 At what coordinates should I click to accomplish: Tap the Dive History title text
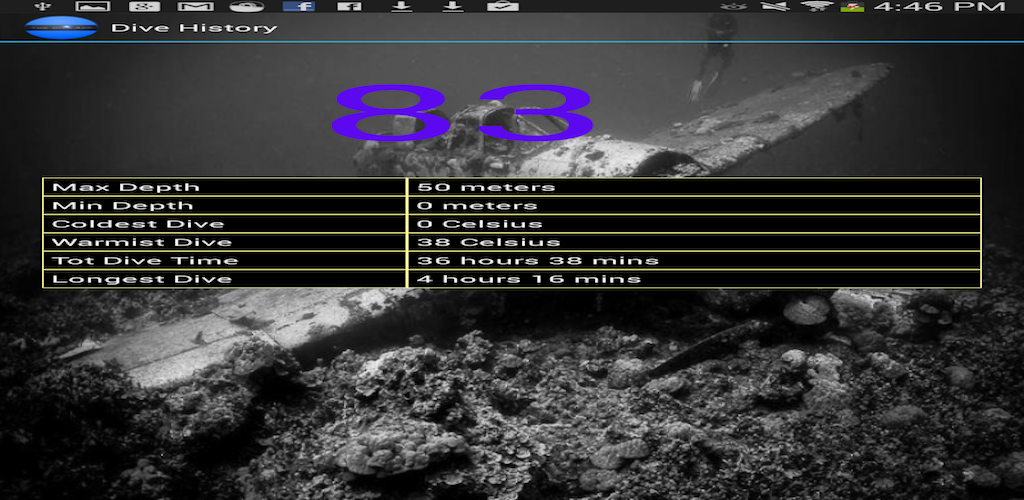click(x=194, y=27)
